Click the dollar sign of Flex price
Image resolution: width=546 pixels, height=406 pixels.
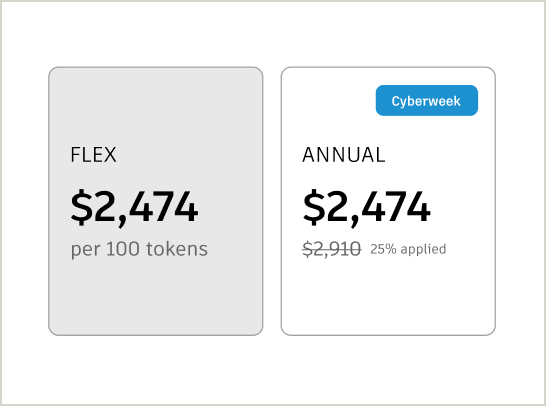point(80,208)
